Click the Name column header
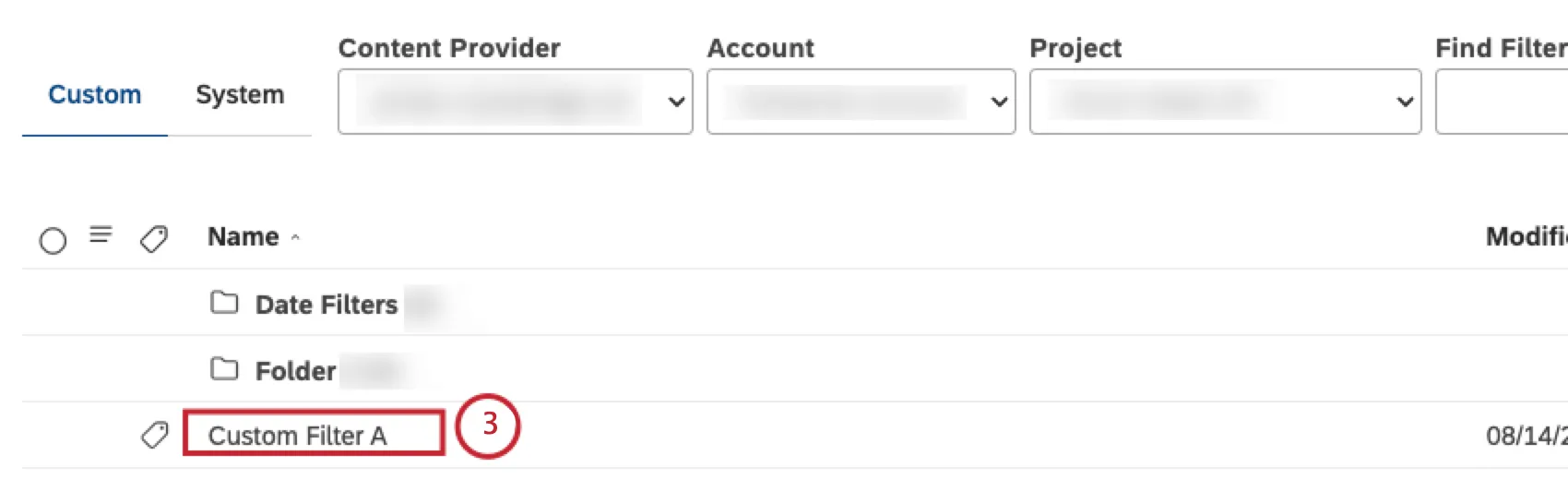The height and width of the screenshot is (480, 1568). (x=244, y=237)
